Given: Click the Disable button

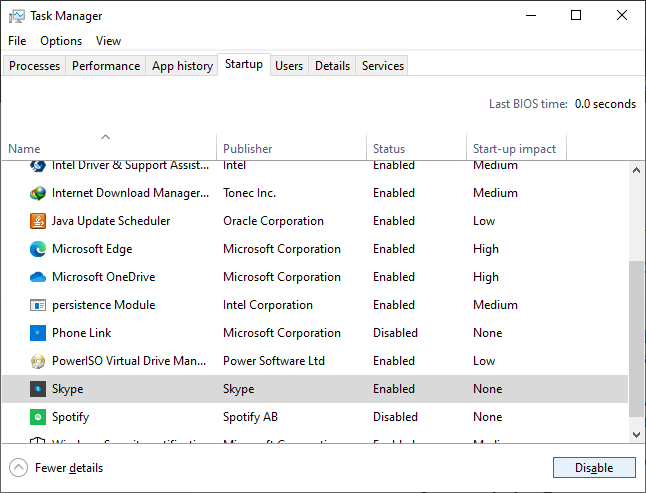Looking at the screenshot, I should point(594,468).
